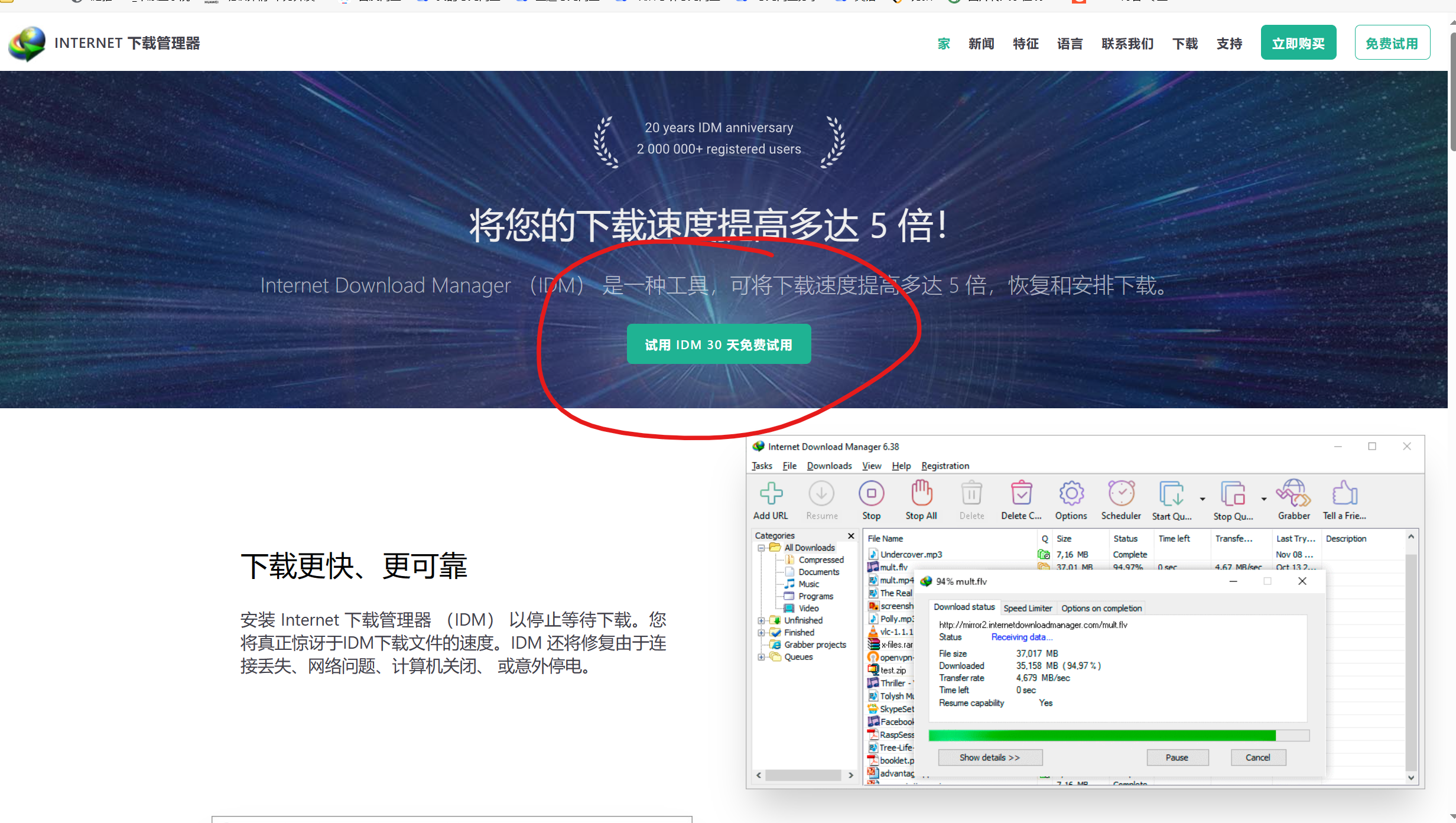
Task: Click the 立即购买 buy now button
Action: coord(1298,43)
